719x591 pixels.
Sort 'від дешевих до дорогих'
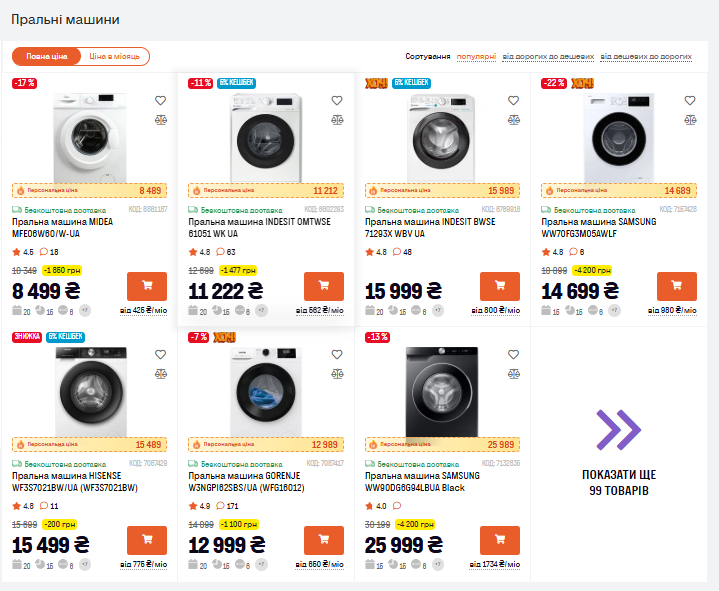pyautogui.click(x=649, y=57)
